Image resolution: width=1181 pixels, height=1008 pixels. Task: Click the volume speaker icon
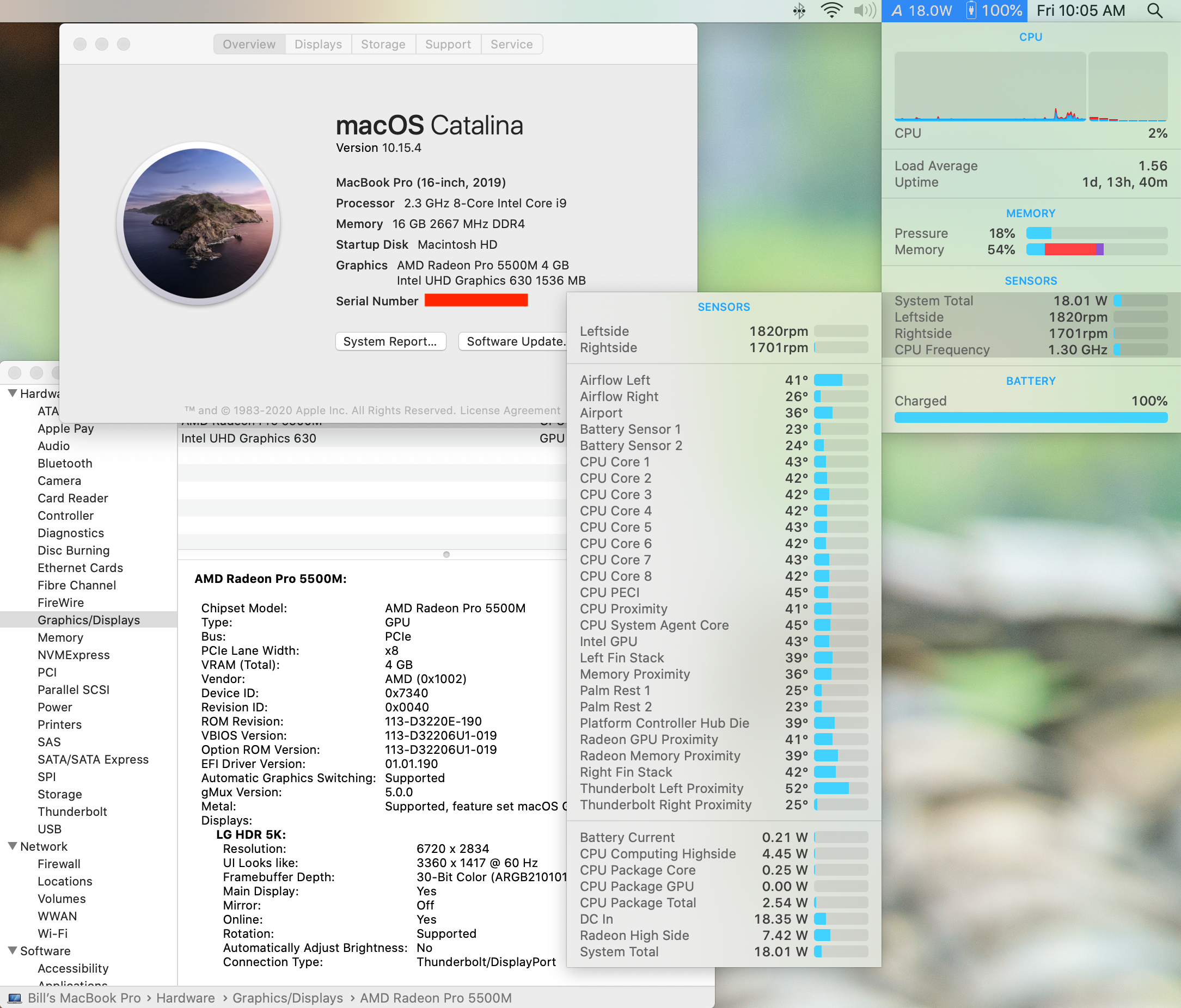(864, 11)
